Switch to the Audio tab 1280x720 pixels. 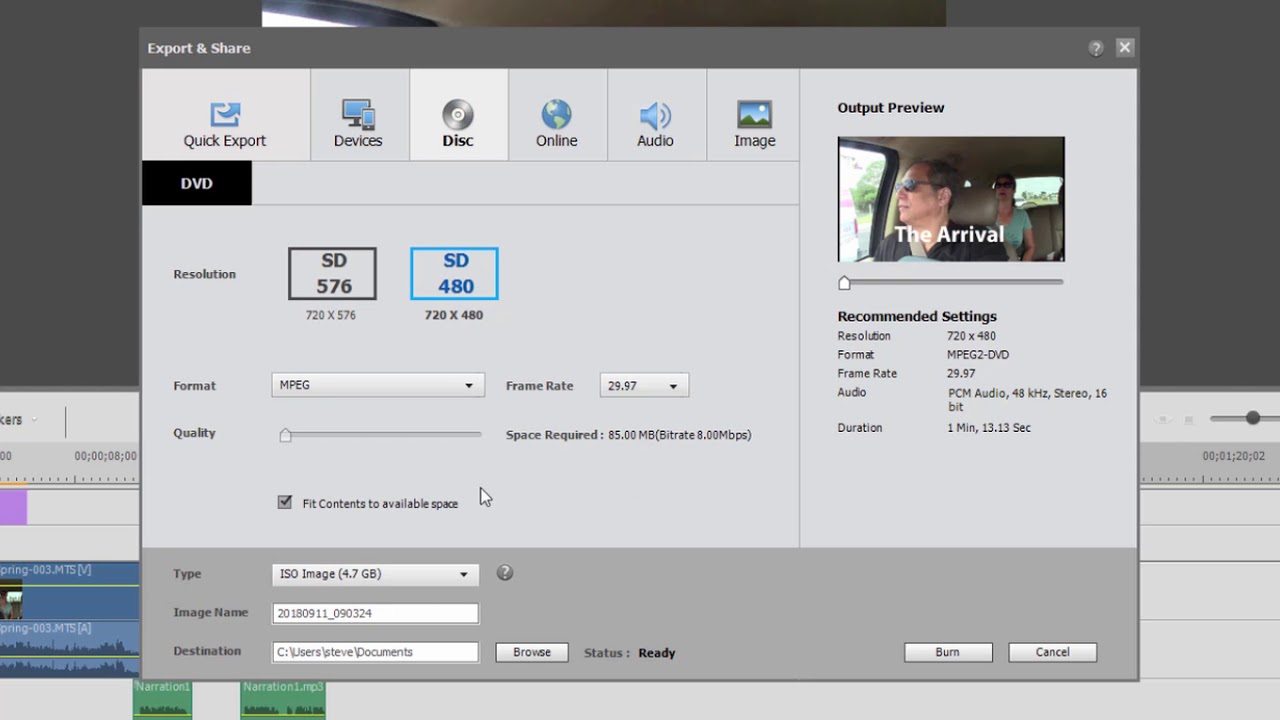point(655,115)
